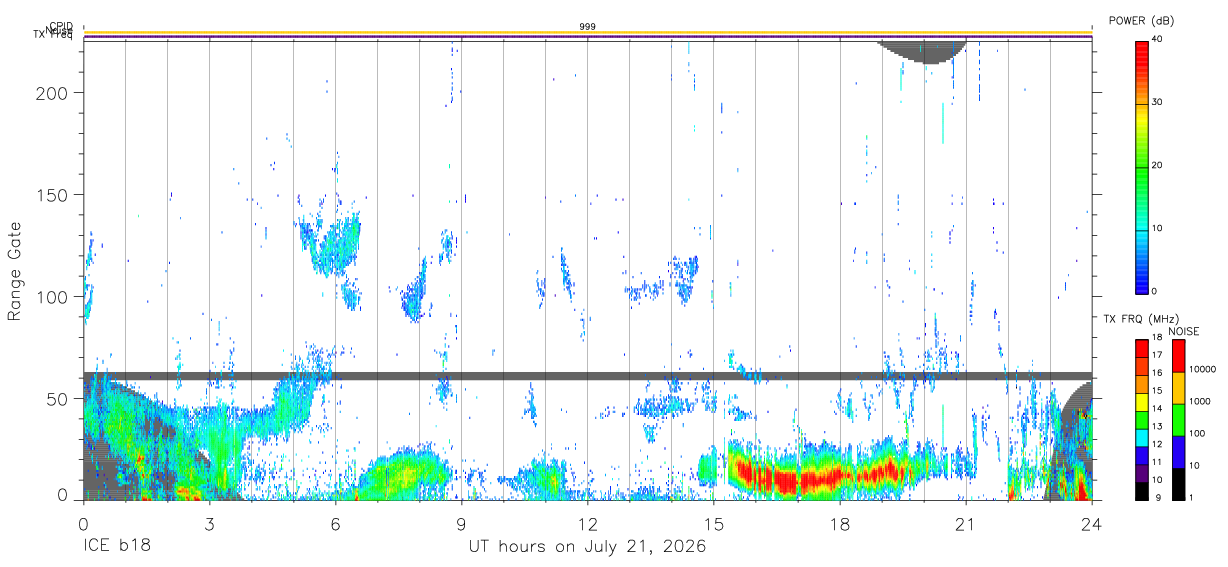
Task: Click the blue-green scatter patch near 6 UT, gate 125
Action: click(x=330, y=245)
